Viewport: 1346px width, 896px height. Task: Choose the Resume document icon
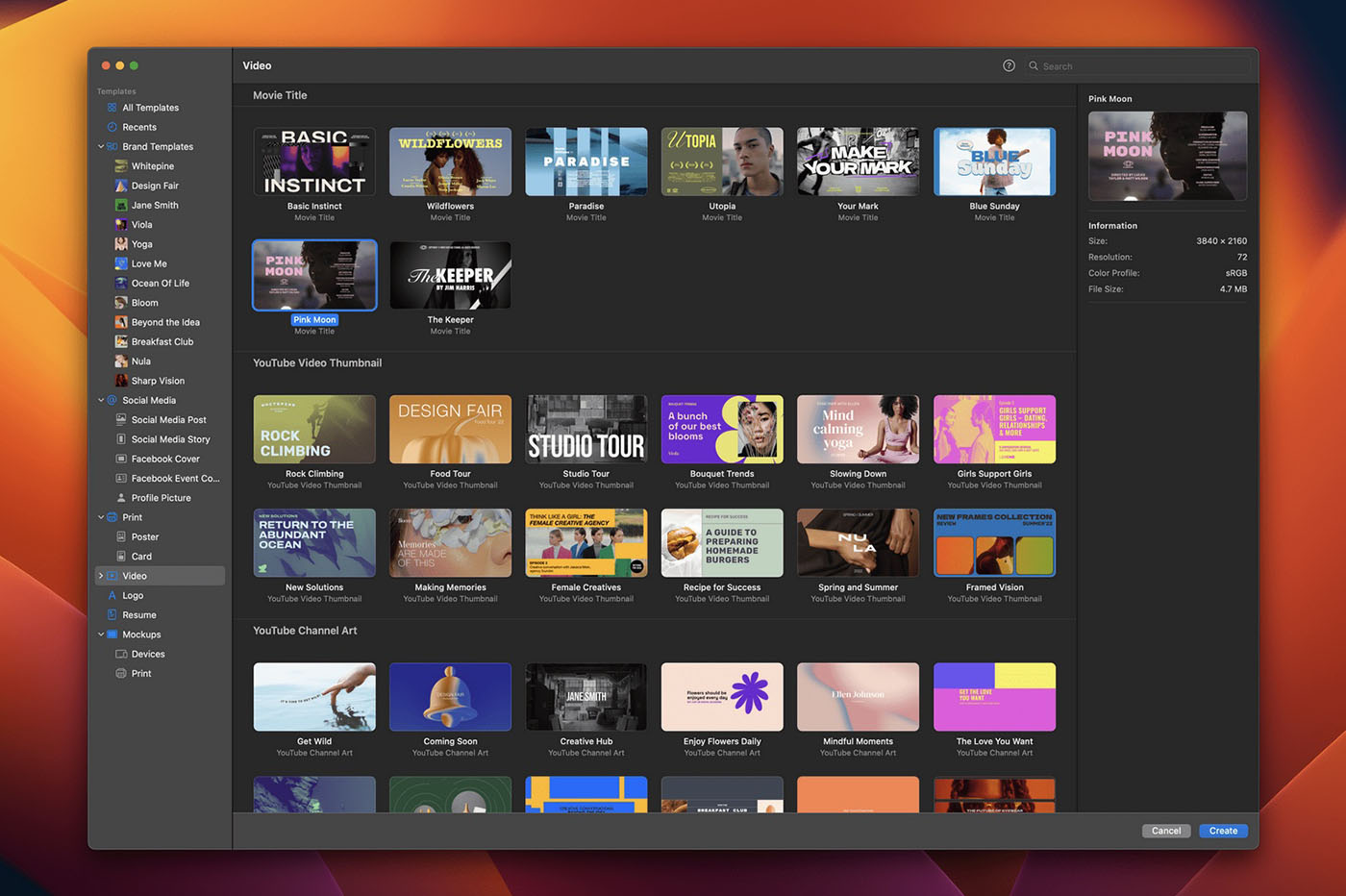(x=112, y=615)
